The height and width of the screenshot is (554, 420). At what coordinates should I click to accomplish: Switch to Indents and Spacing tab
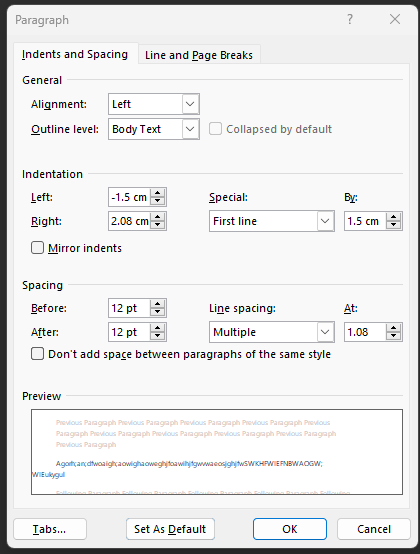point(75,54)
